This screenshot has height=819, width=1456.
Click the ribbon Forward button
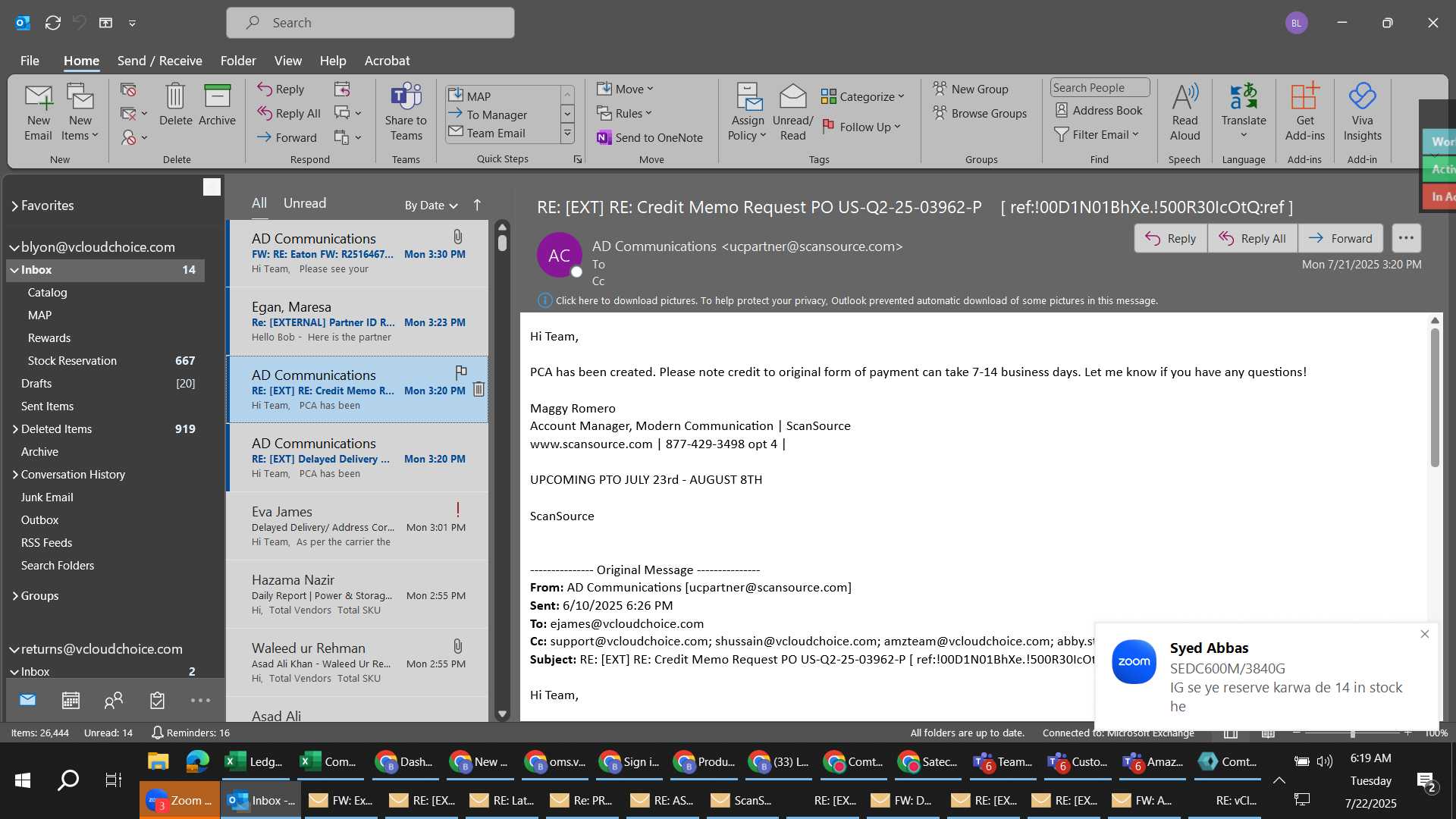point(287,137)
